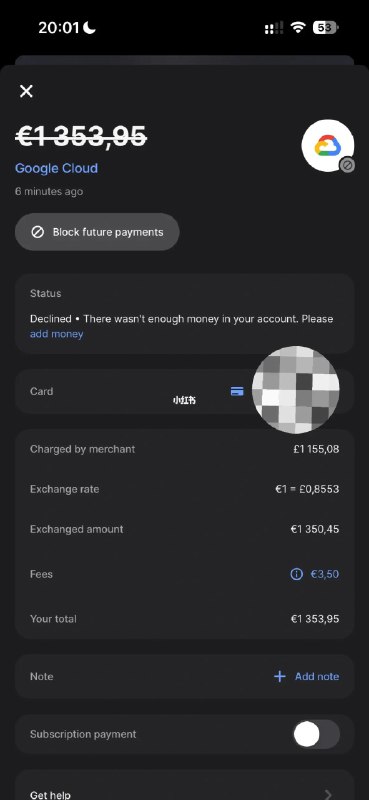Close the transaction details sheet
The image size is (369, 800).
point(26,91)
